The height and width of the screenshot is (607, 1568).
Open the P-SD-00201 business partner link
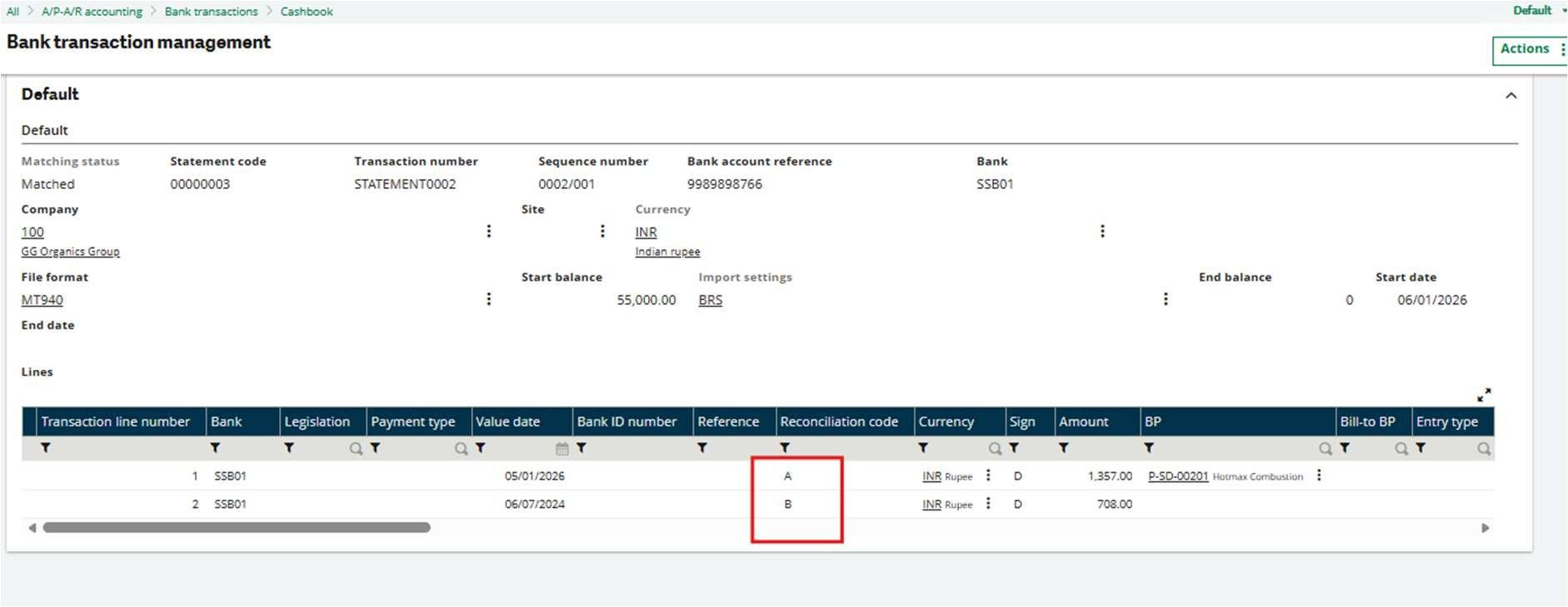(1177, 476)
